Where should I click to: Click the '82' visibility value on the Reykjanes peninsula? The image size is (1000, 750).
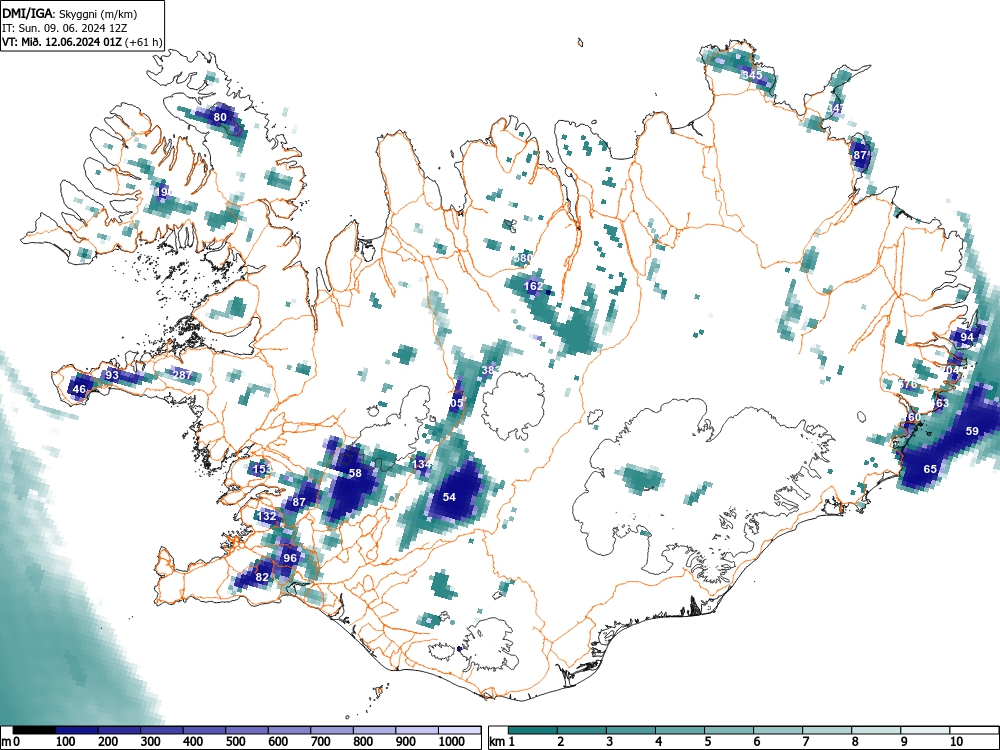click(262, 577)
